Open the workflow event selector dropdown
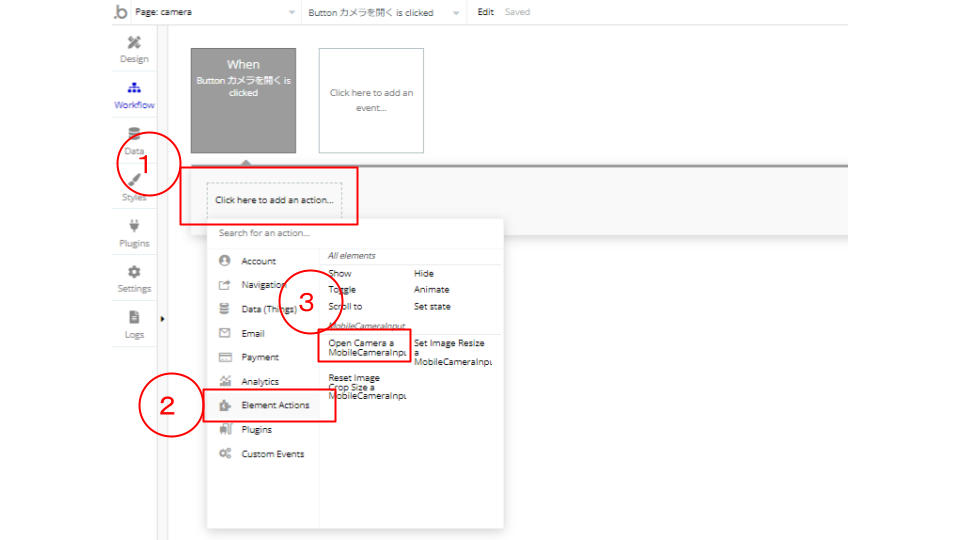This screenshot has width=960, height=540. tap(384, 12)
